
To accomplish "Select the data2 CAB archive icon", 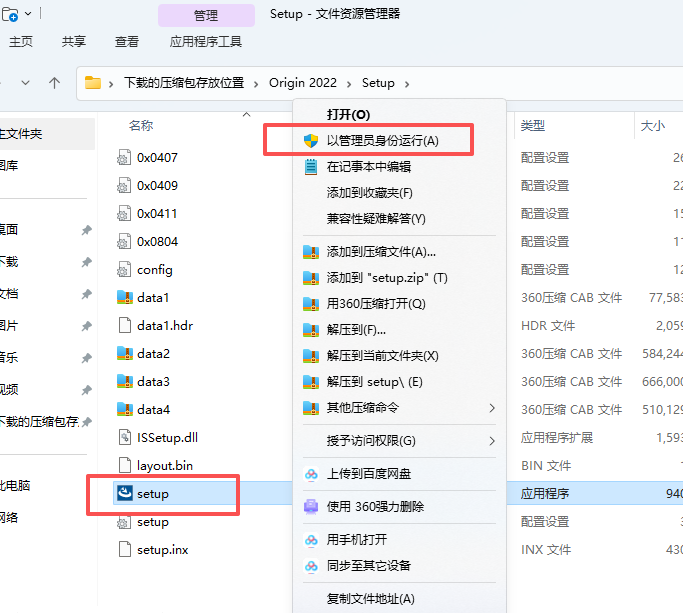I will (x=125, y=353).
